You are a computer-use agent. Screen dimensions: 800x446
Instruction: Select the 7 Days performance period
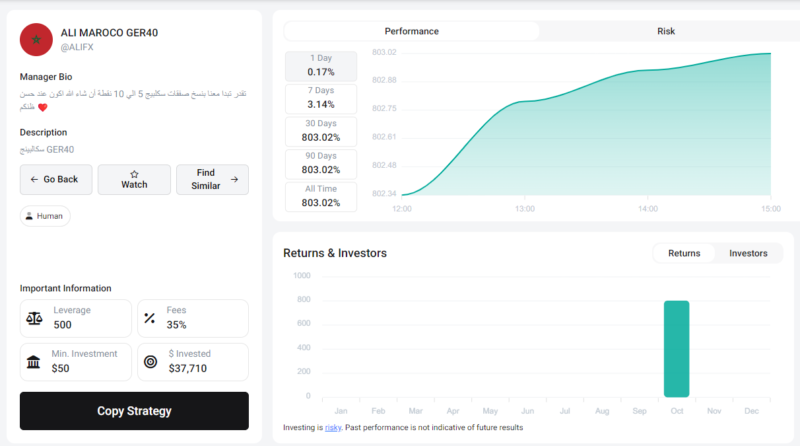coord(321,98)
